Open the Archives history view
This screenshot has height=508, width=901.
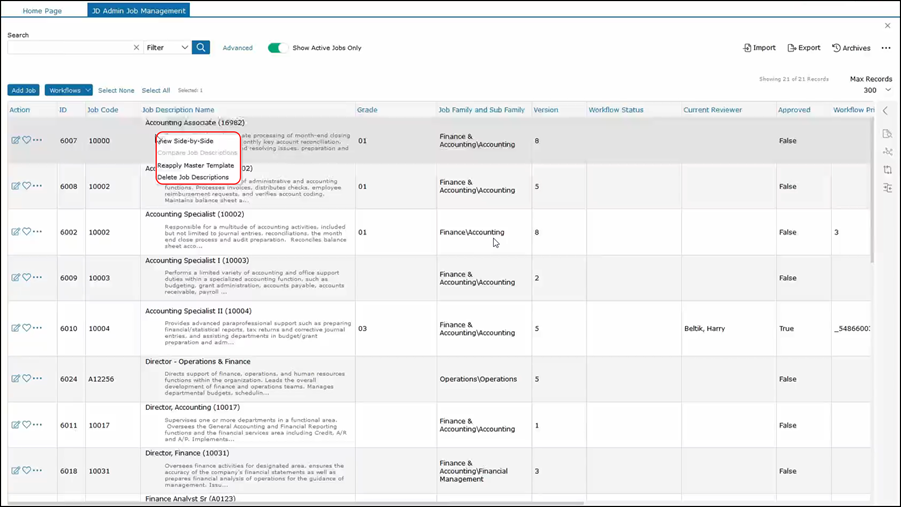click(x=851, y=48)
